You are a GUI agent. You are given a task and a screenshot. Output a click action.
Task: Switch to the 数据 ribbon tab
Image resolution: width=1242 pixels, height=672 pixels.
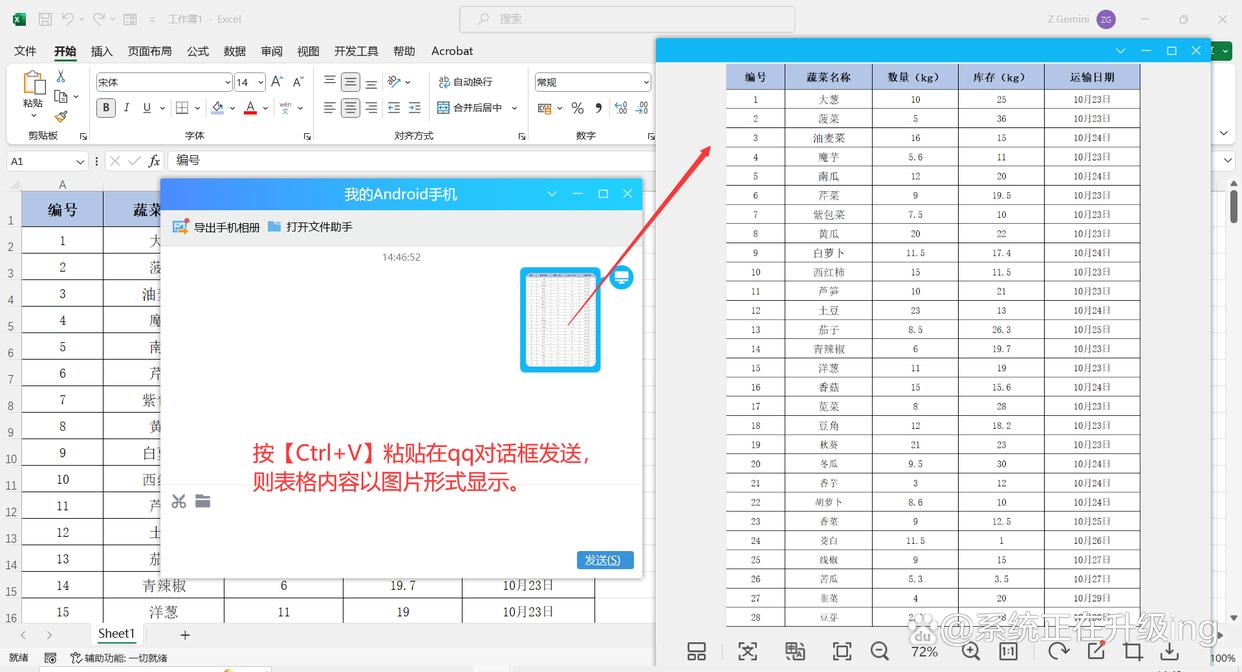click(x=235, y=51)
